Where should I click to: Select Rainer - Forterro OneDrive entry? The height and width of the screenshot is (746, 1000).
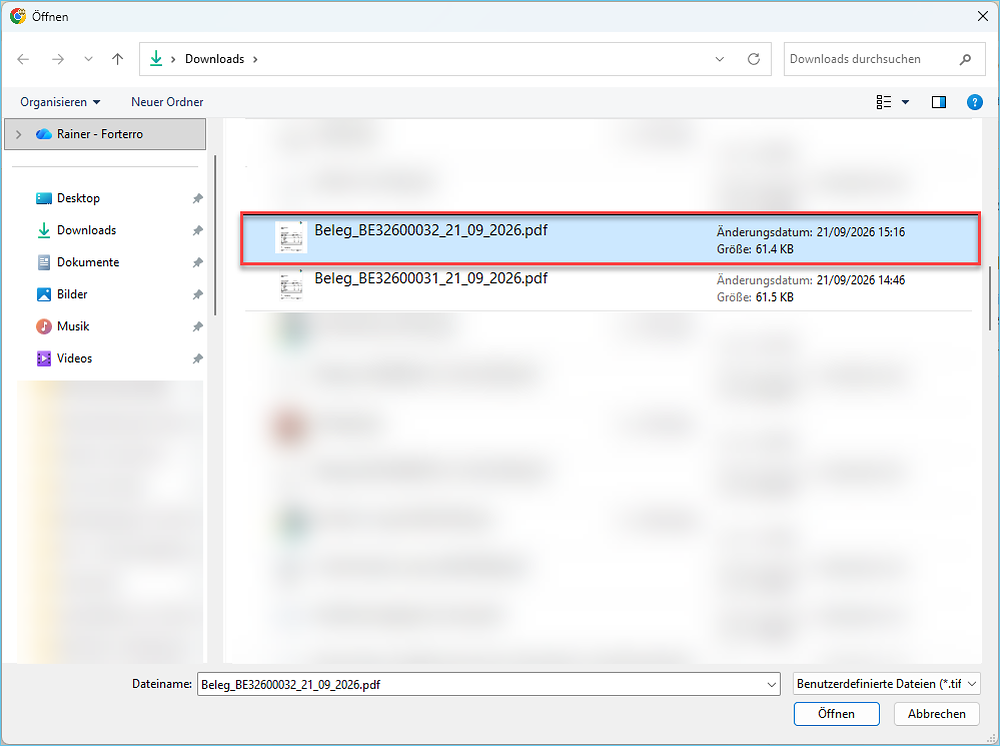pos(105,134)
